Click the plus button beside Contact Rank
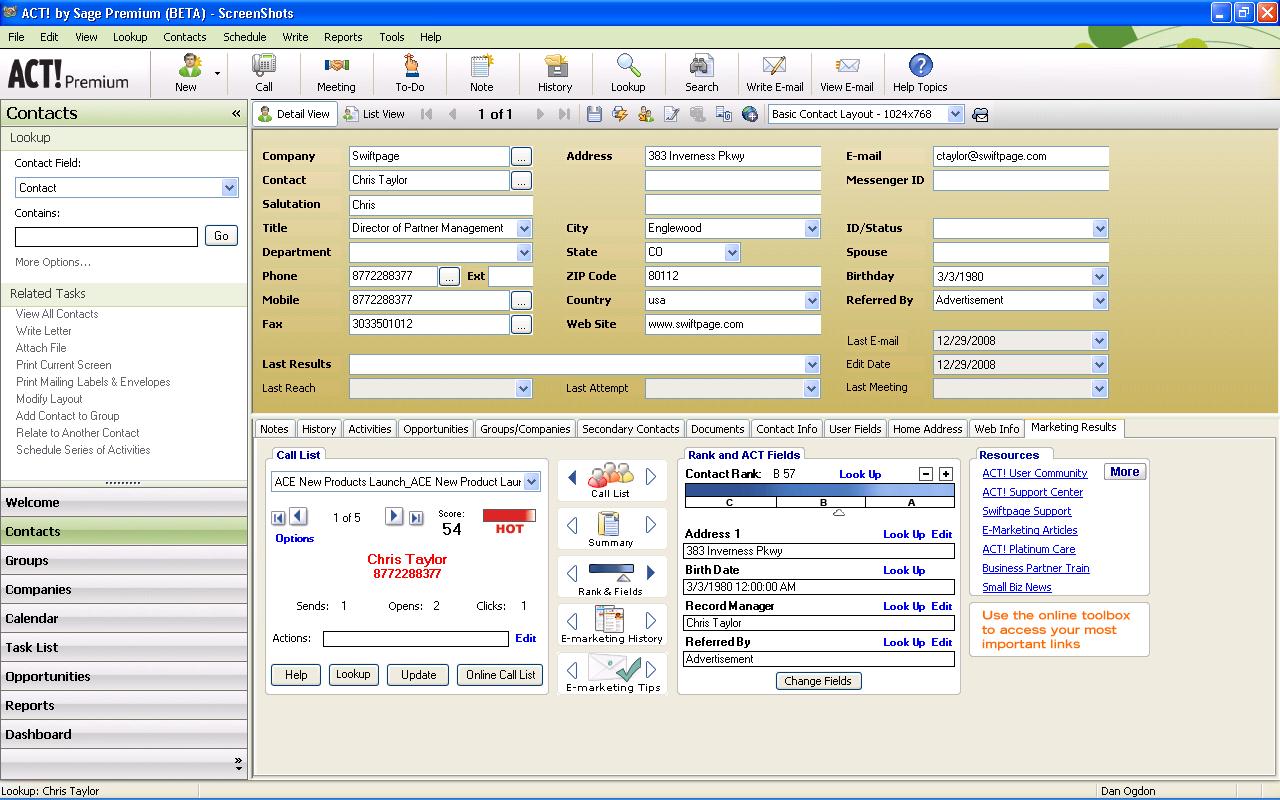Screen dimensions: 1280x800 point(945,474)
